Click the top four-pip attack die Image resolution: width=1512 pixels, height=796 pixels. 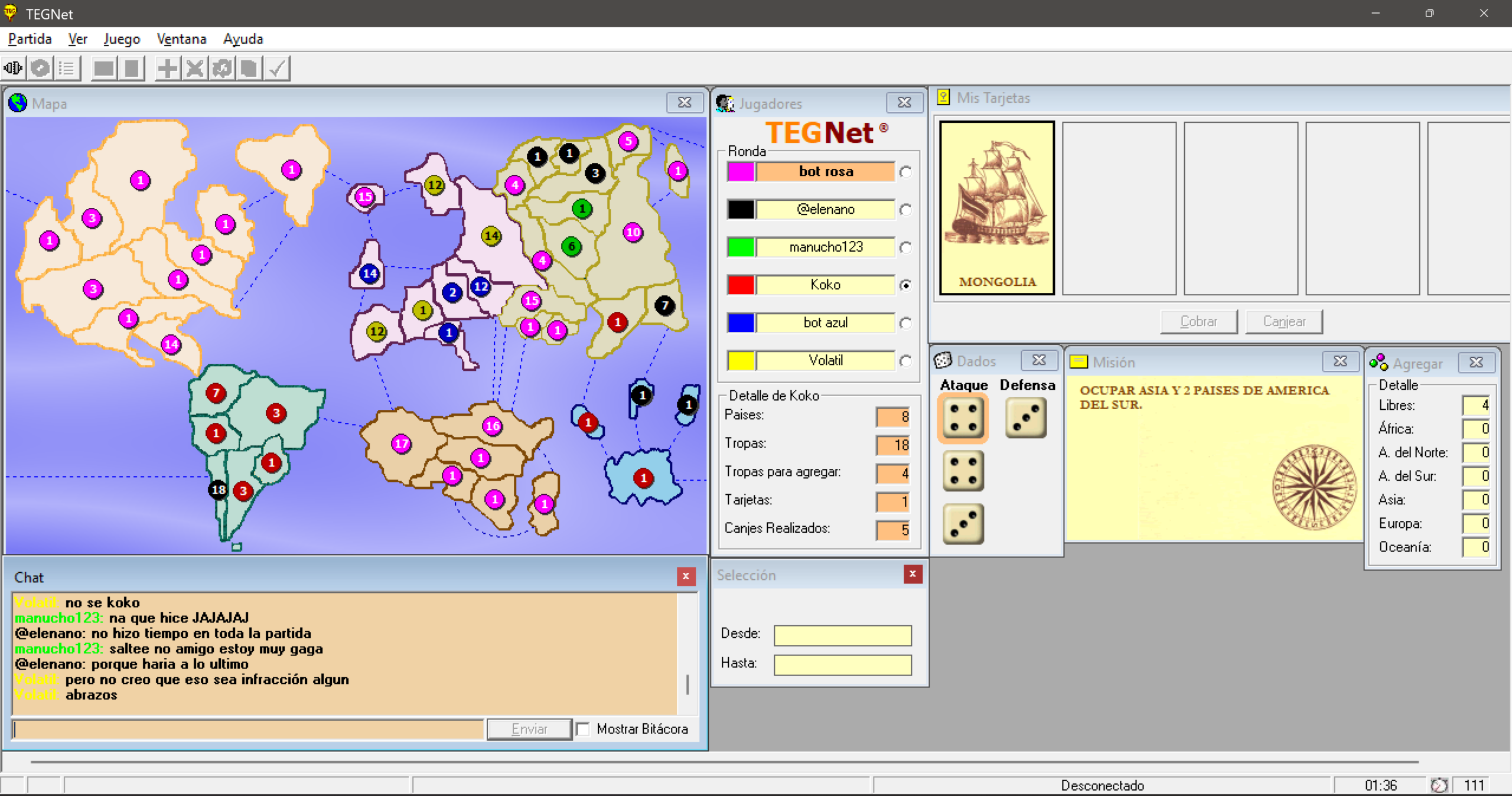tap(963, 418)
